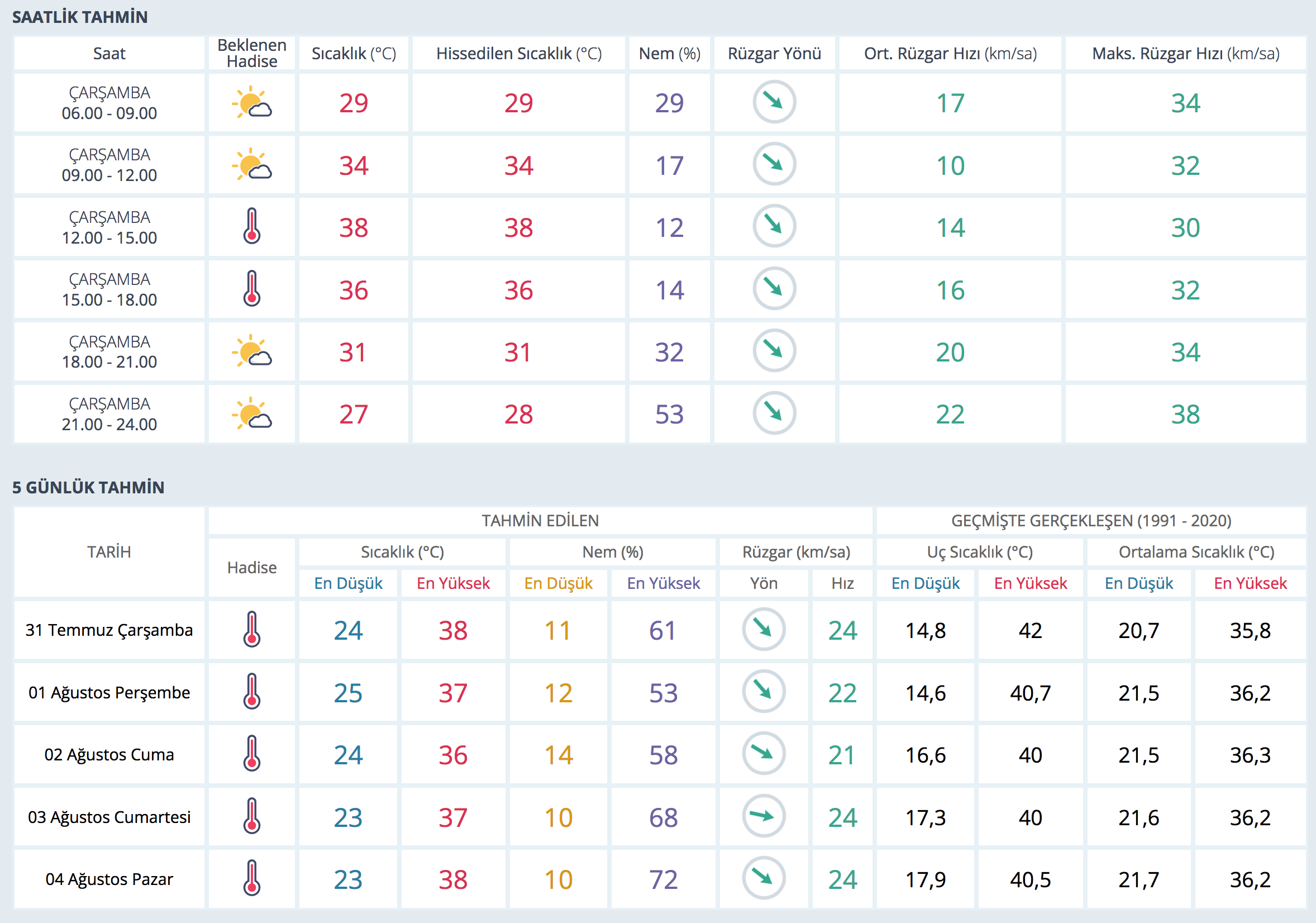Click the thermometer icon for 31 Temmuz Çarşamba
The height and width of the screenshot is (923, 1316).
(251, 630)
